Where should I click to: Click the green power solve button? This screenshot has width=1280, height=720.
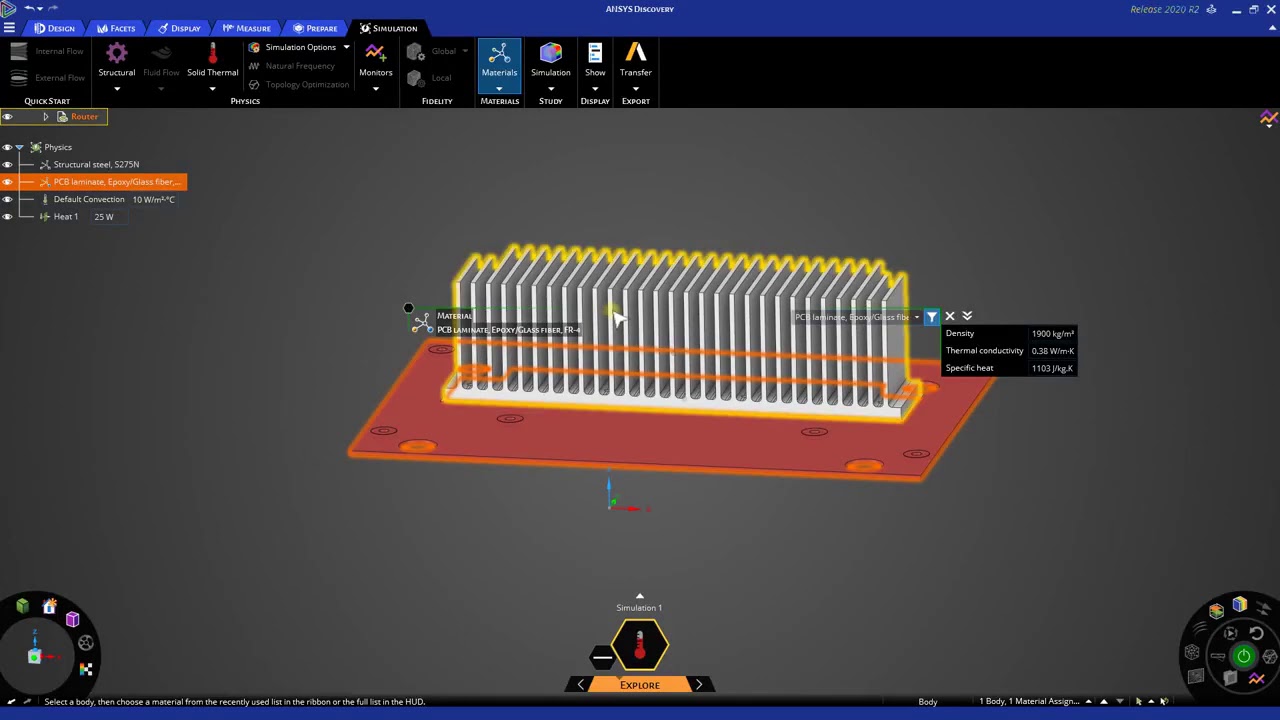(1243, 656)
